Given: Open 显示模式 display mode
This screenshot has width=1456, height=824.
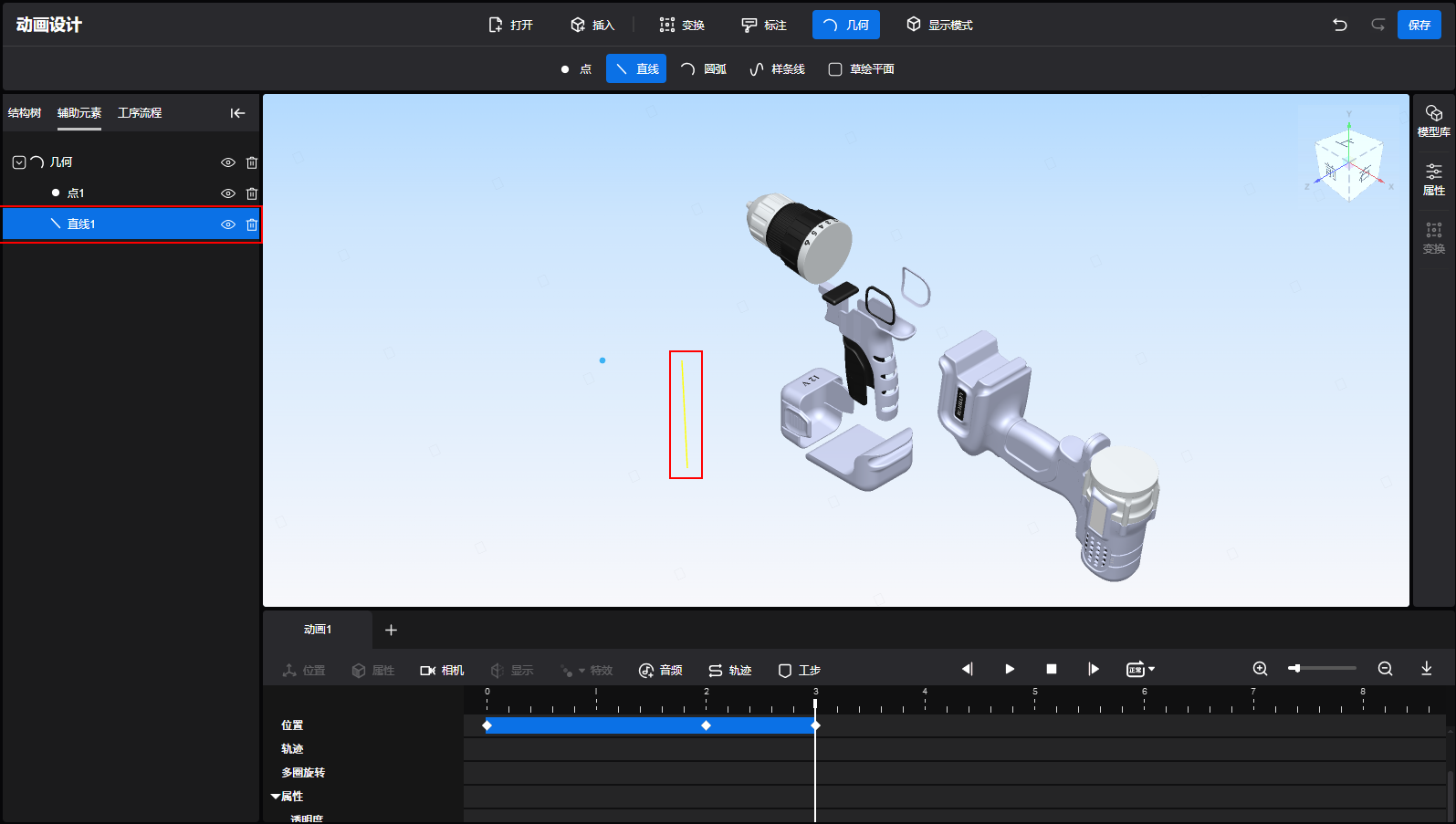Looking at the screenshot, I should (939, 25).
